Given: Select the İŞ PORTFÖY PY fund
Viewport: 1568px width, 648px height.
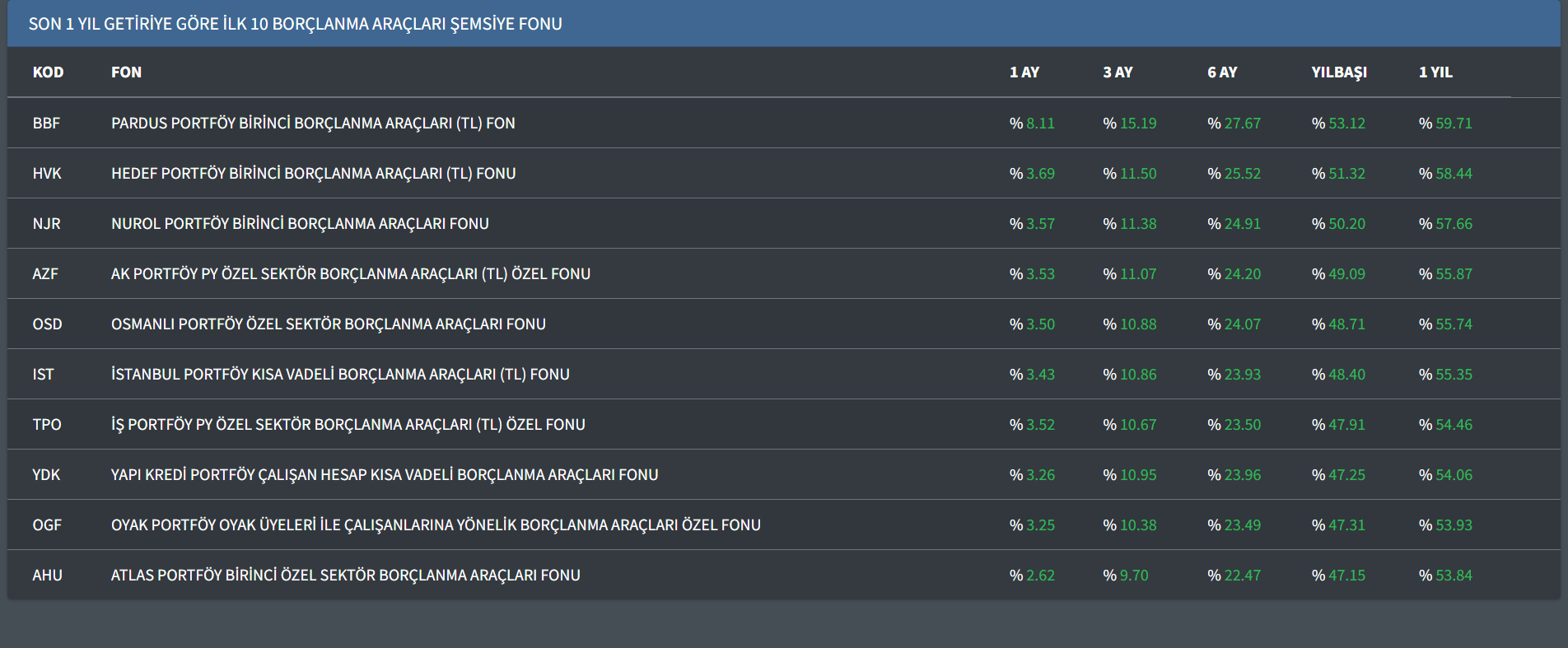Looking at the screenshot, I should pos(348,425).
